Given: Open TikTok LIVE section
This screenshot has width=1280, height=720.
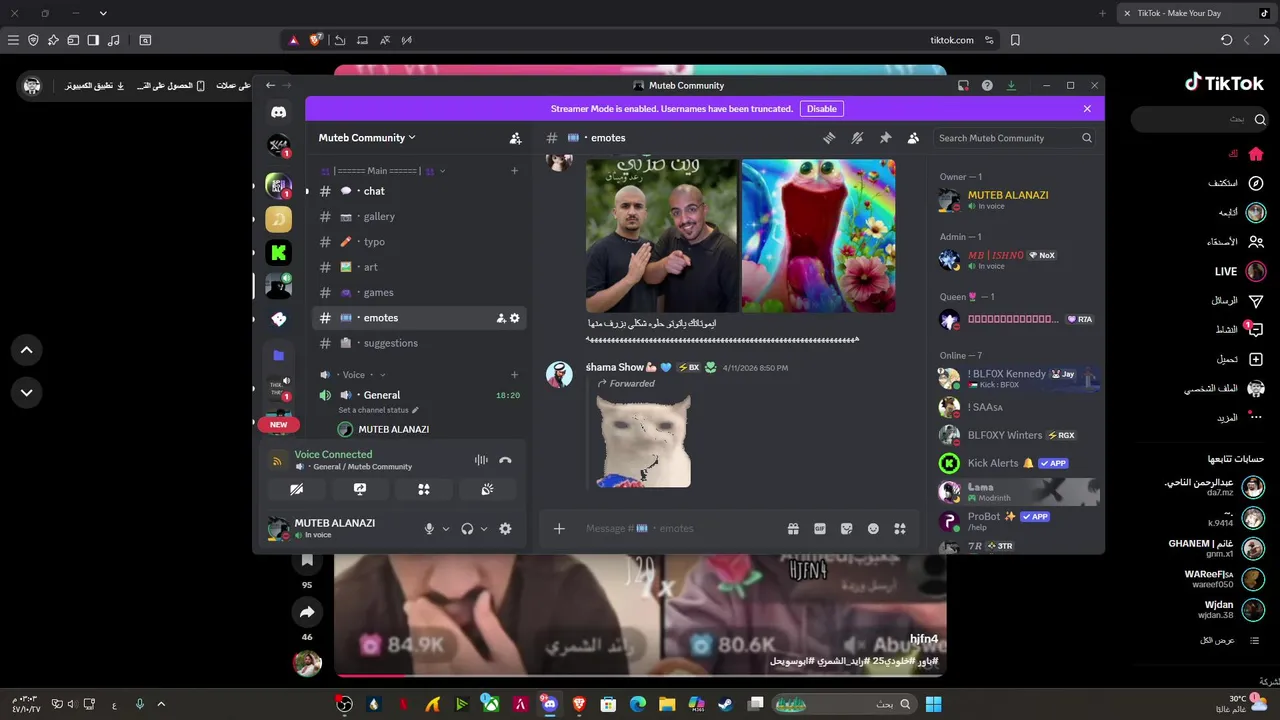Looking at the screenshot, I should click(1240, 271).
